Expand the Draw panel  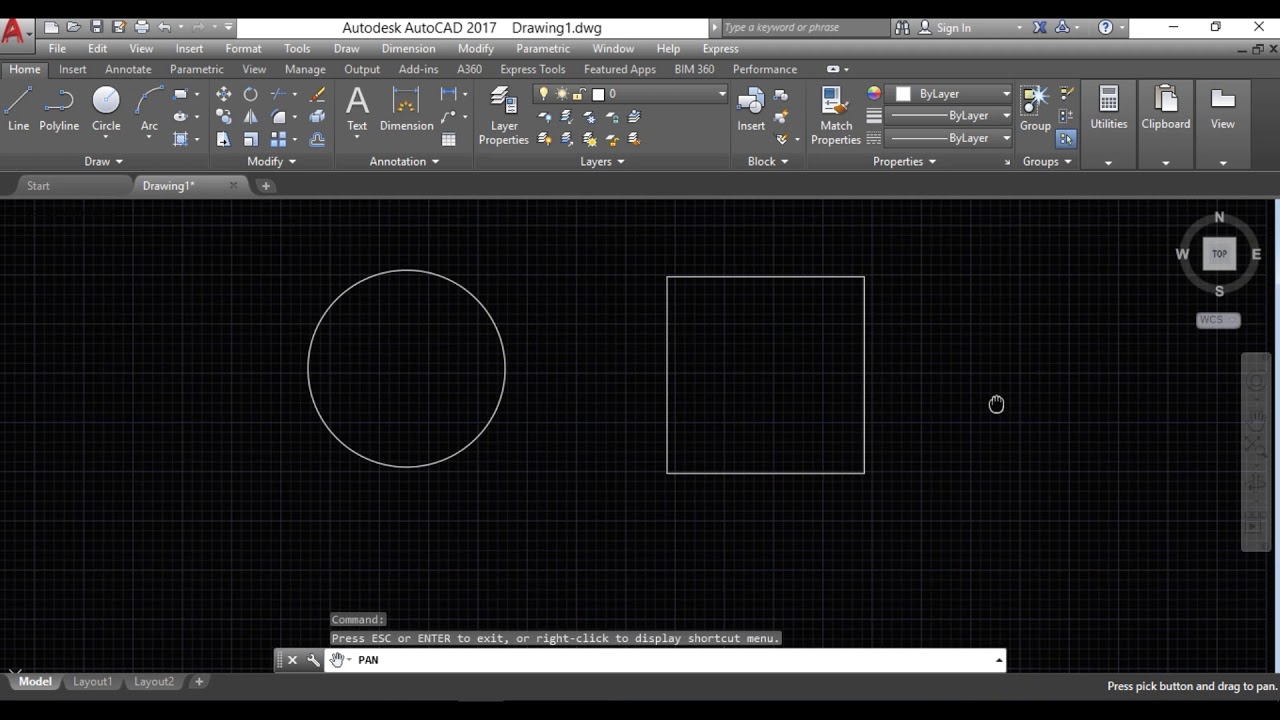point(104,161)
